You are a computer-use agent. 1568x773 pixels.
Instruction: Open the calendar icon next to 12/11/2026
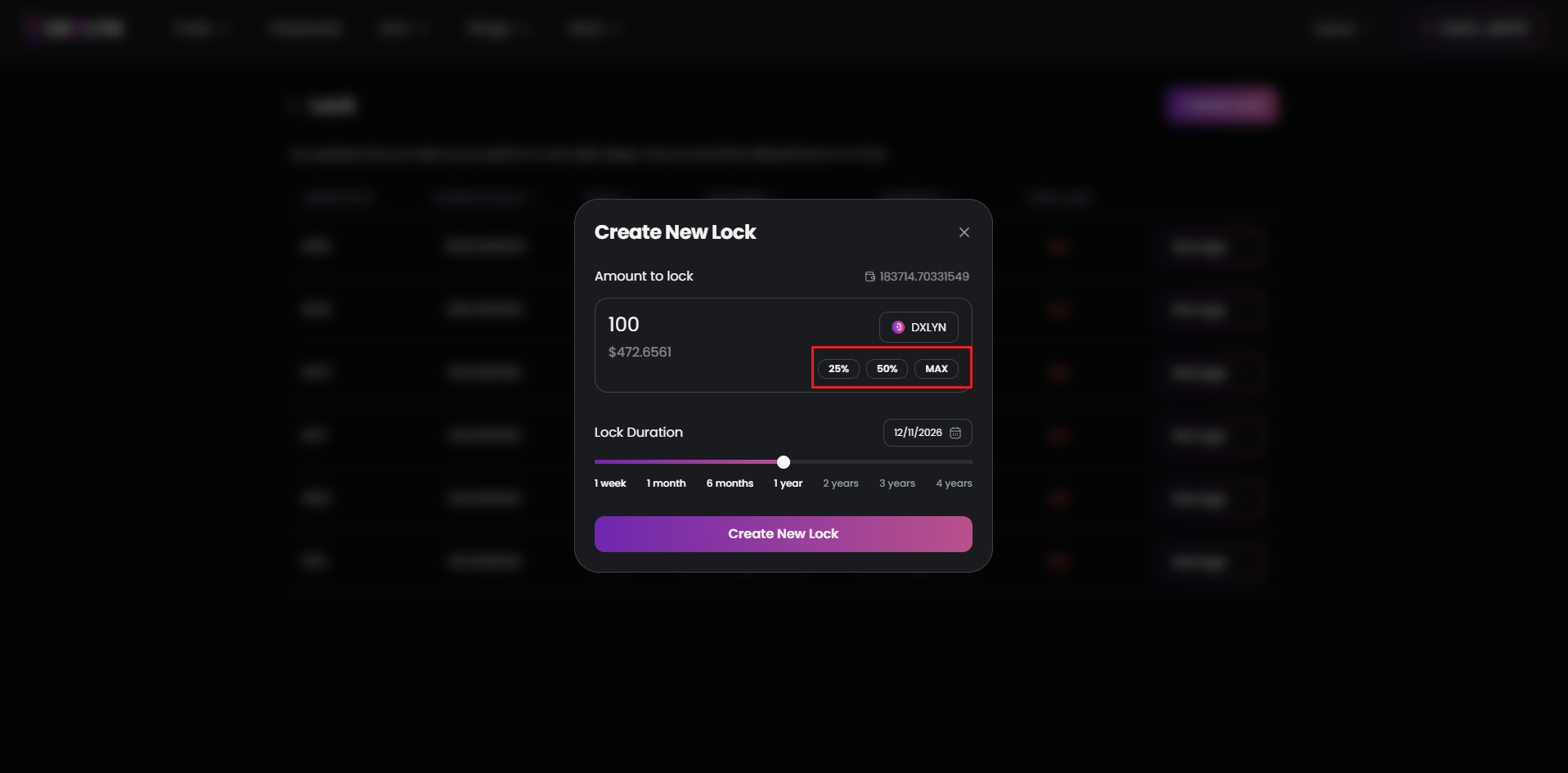[x=955, y=433]
